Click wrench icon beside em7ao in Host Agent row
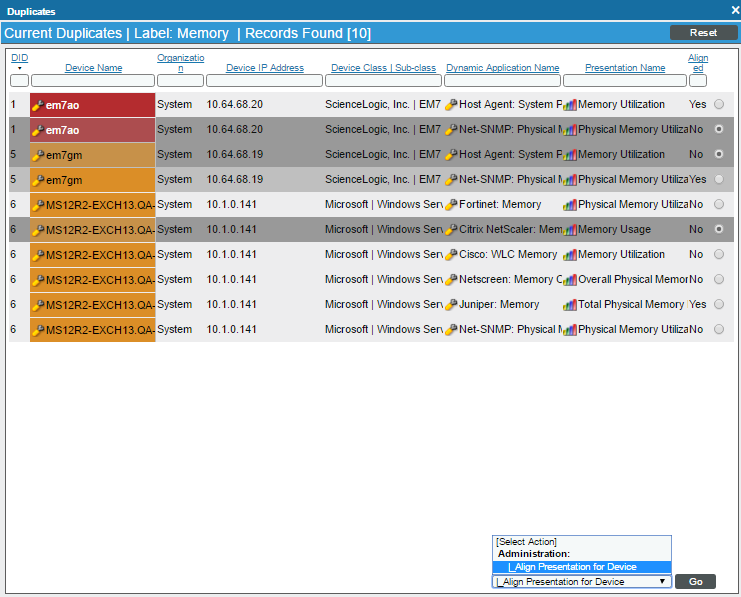The image size is (741, 597). click(38, 105)
